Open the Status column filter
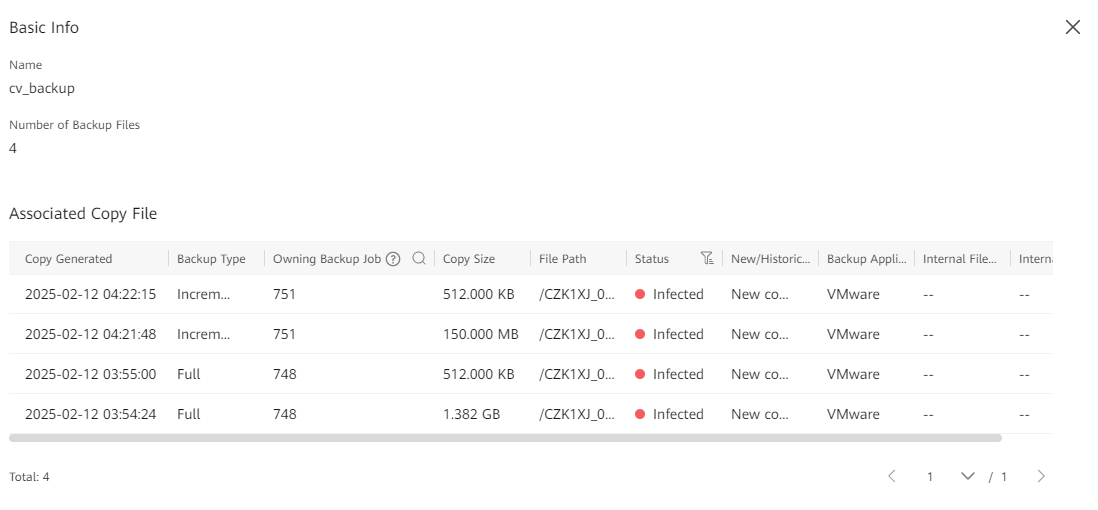Viewport: 1098px width, 510px height. point(707,259)
